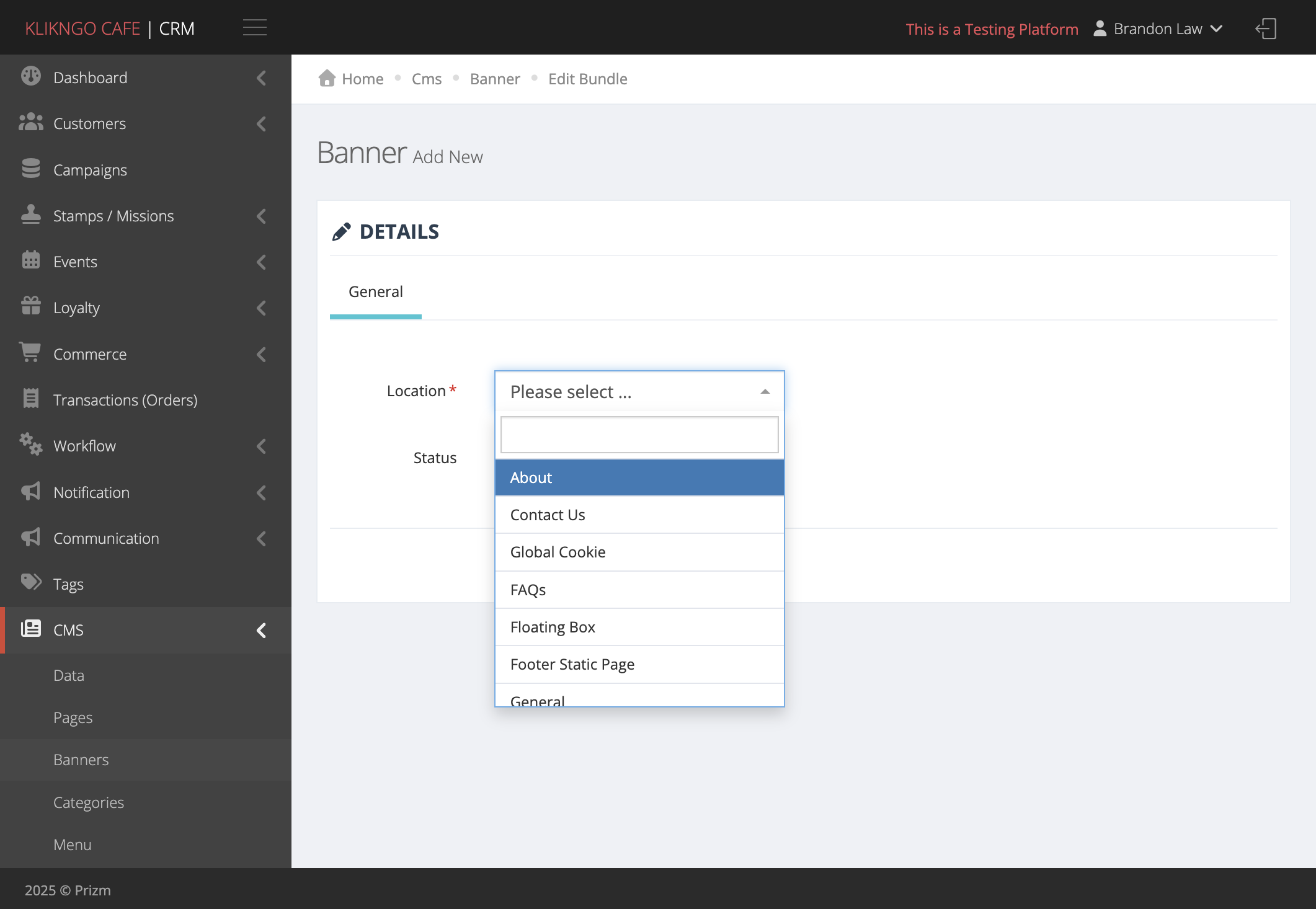Viewport: 1316px width, 909px height.
Task: Click the Campaigns database icon
Action: tap(30, 169)
